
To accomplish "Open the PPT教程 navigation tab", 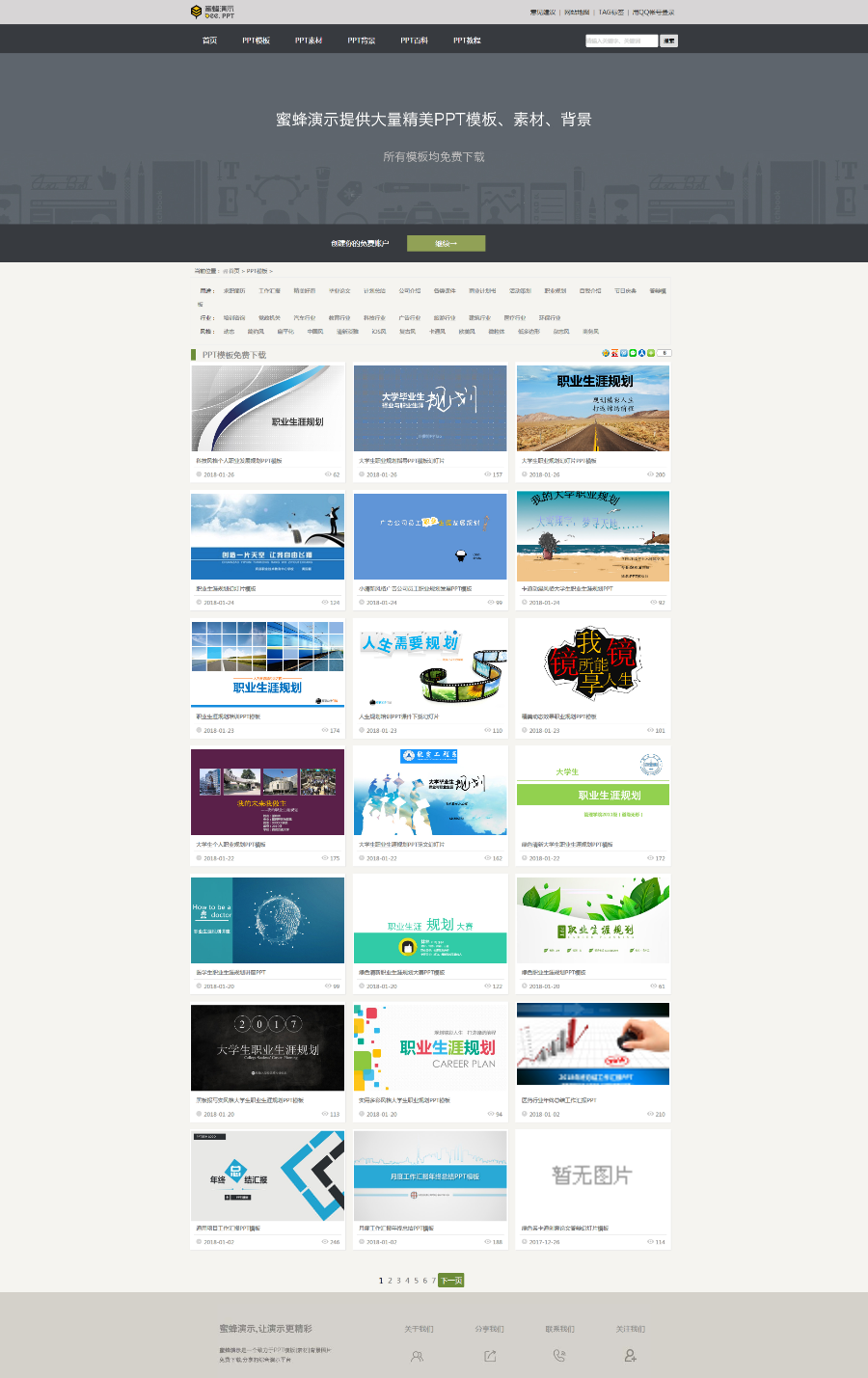I will pos(467,41).
